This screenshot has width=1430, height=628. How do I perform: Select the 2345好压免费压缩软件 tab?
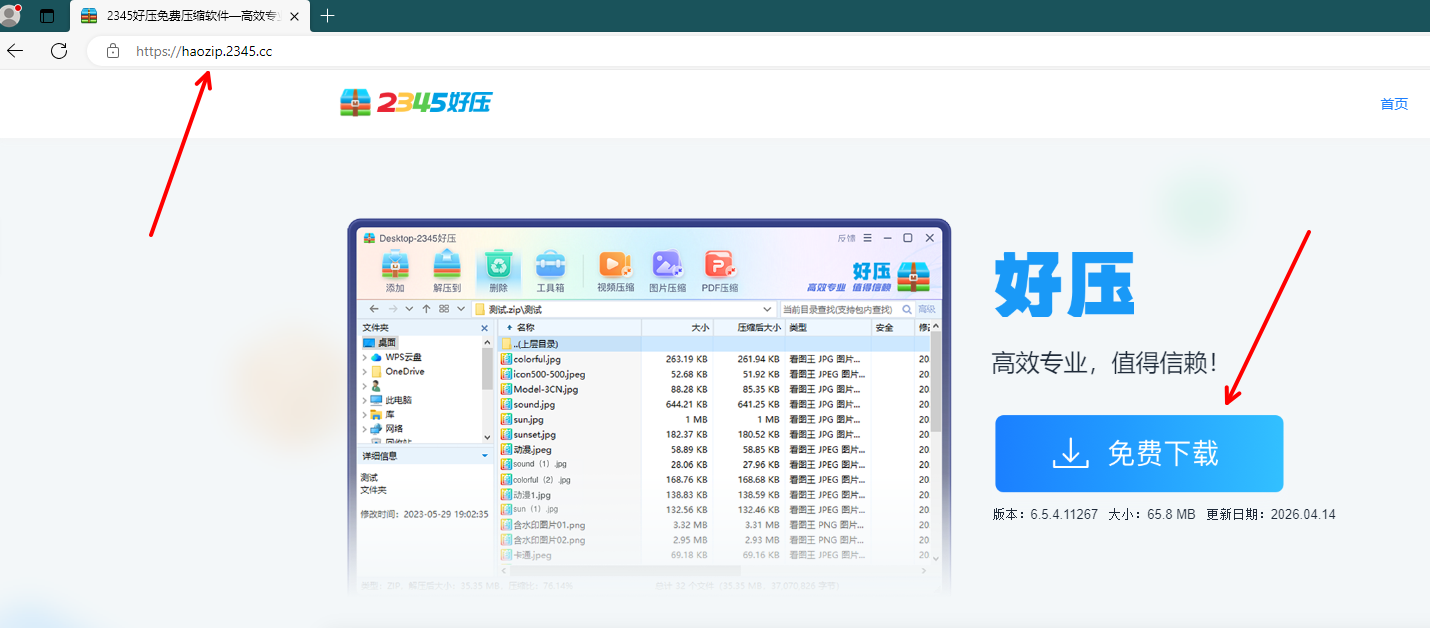190,16
